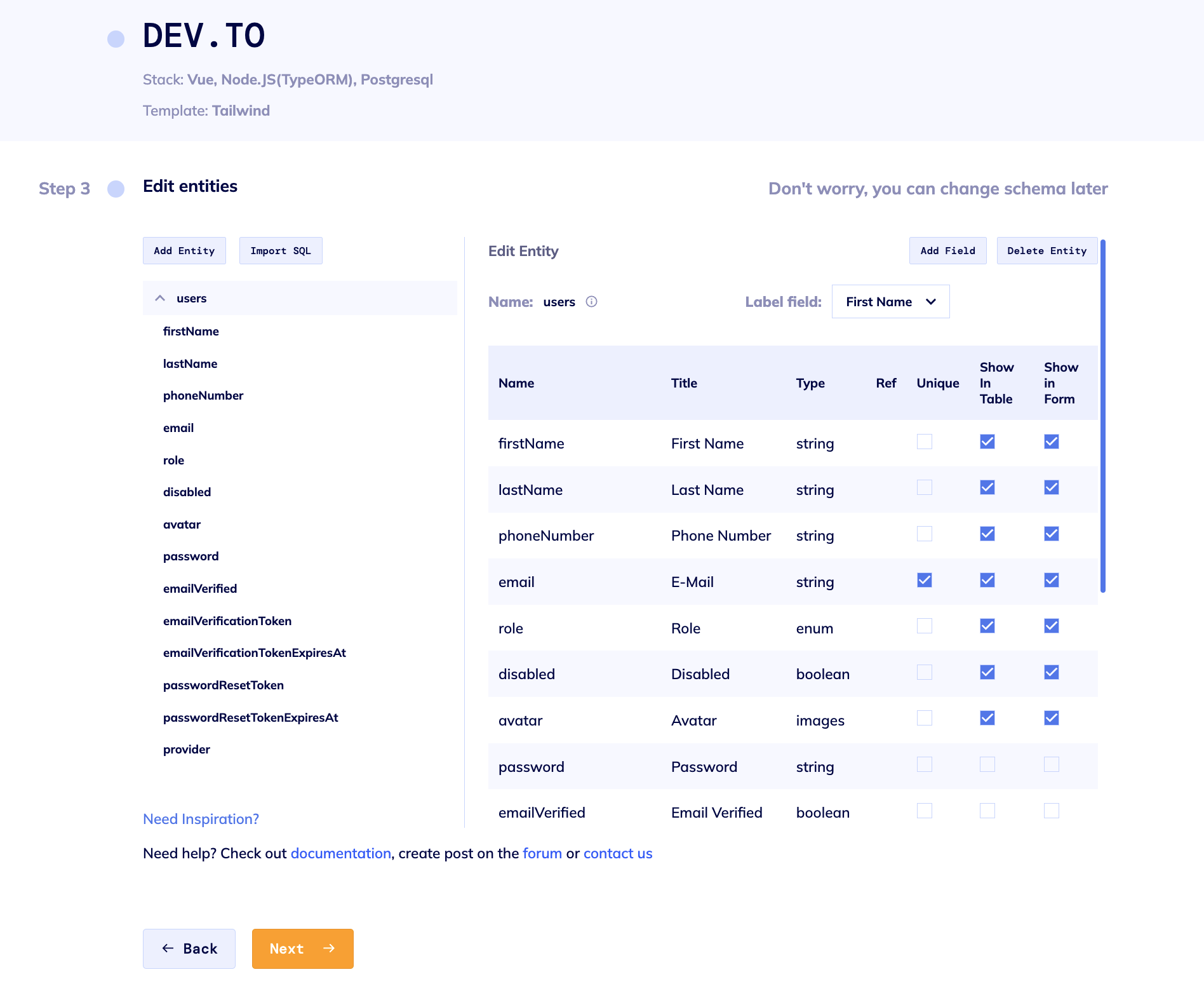Select phoneNumber in the entity list

(203, 395)
